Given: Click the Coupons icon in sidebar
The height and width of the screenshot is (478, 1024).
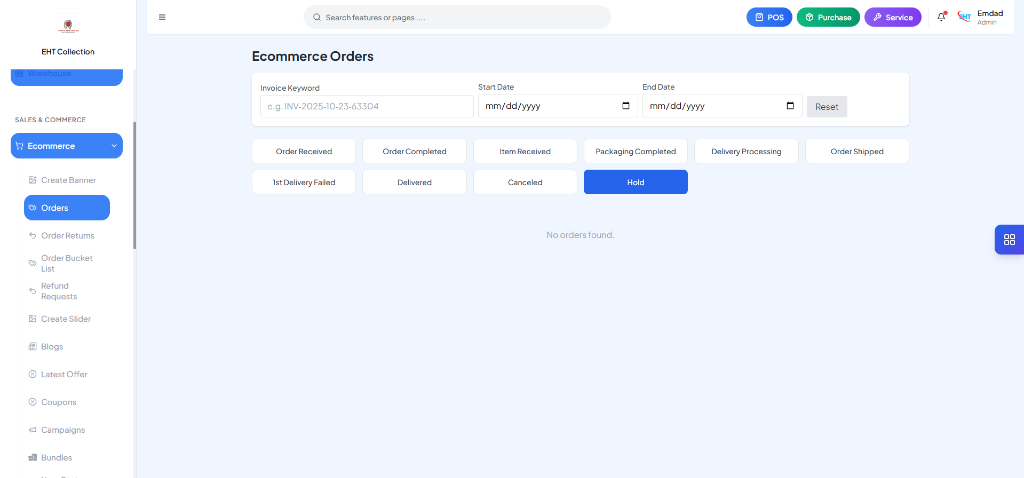Looking at the screenshot, I should tap(33, 402).
